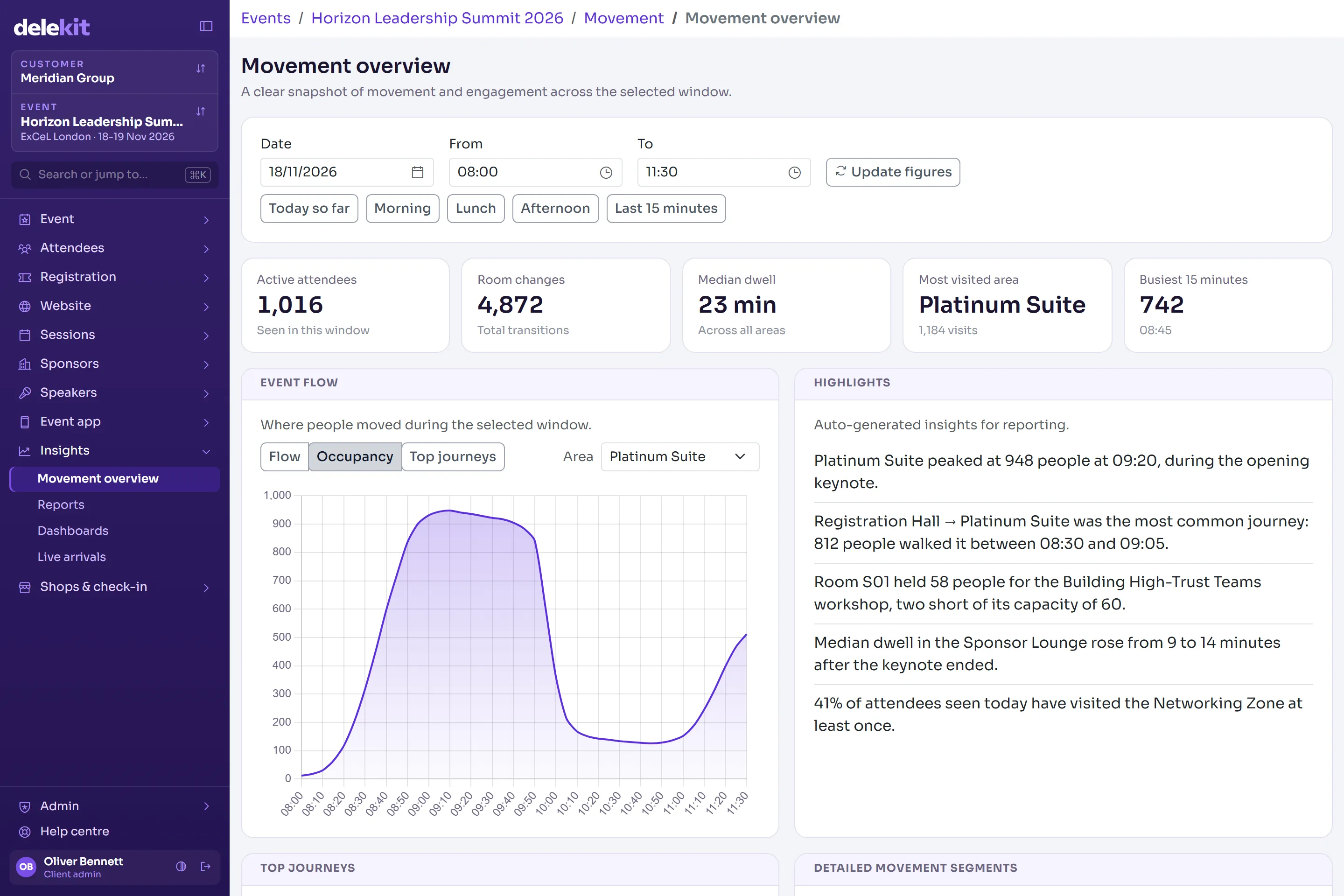Switch to the Flow view

tap(285, 456)
